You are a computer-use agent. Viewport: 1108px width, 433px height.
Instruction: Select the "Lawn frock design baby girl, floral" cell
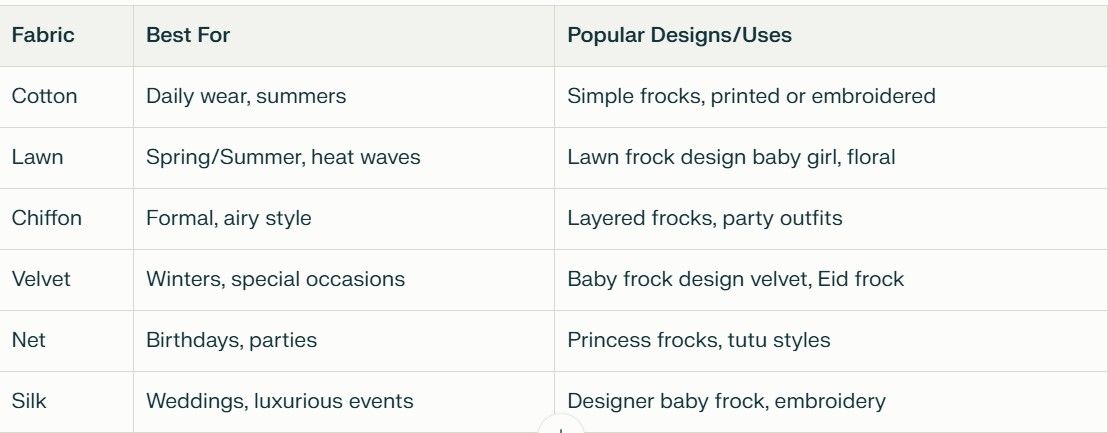click(x=731, y=158)
